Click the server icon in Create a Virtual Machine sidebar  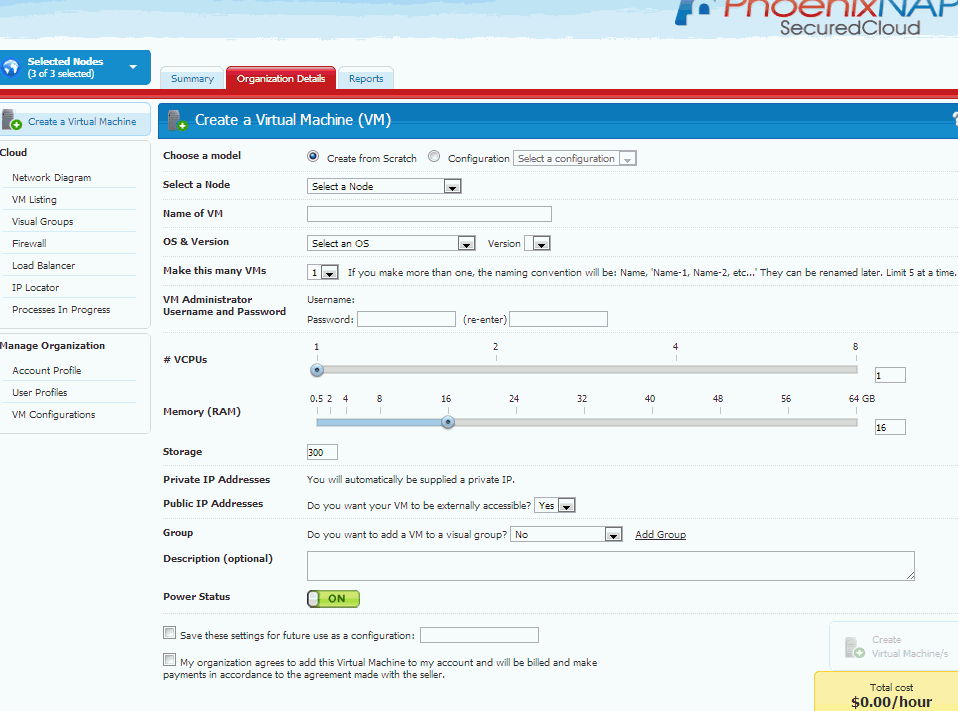[12, 121]
